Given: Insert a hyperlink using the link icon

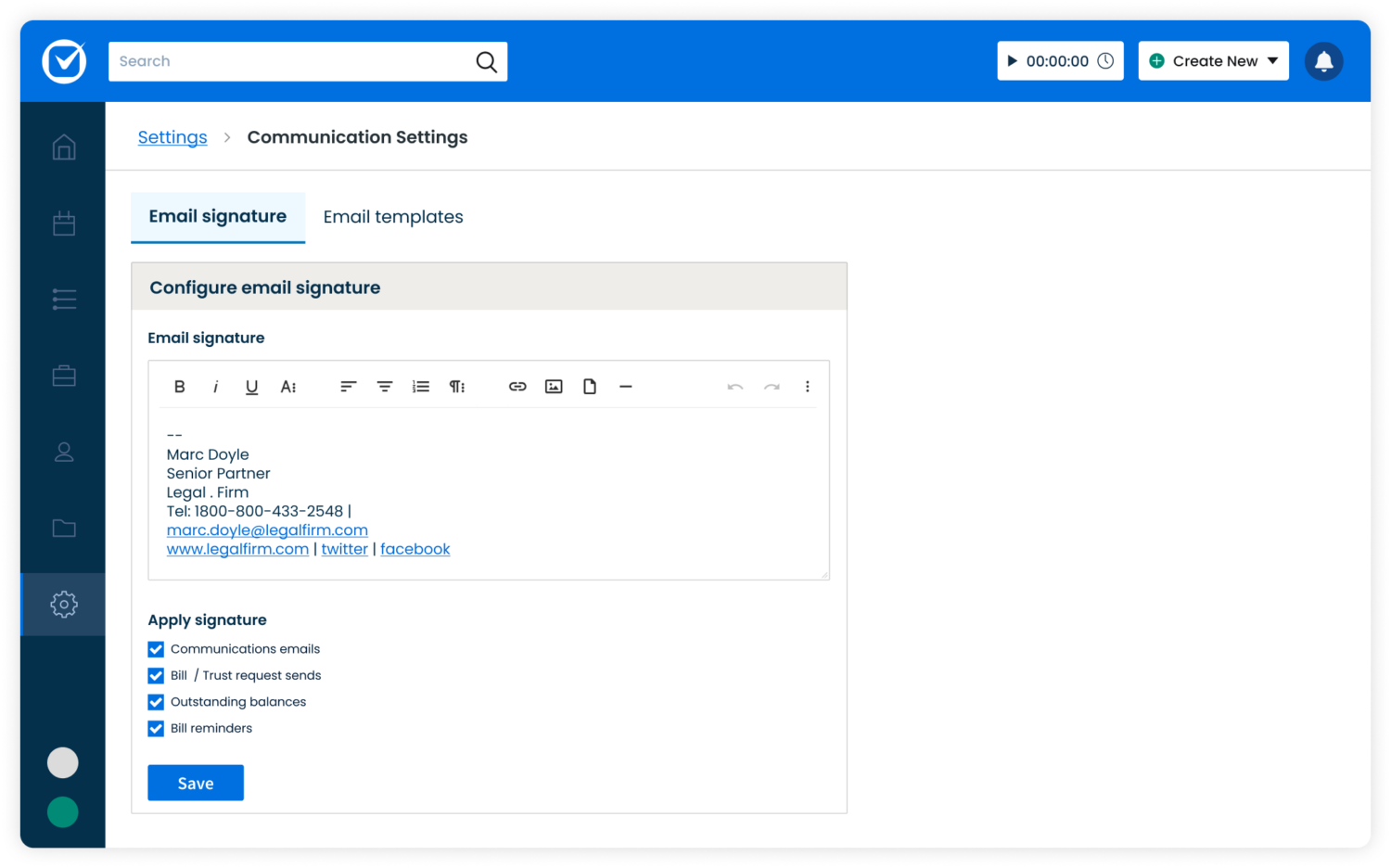Looking at the screenshot, I should coord(517,387).
